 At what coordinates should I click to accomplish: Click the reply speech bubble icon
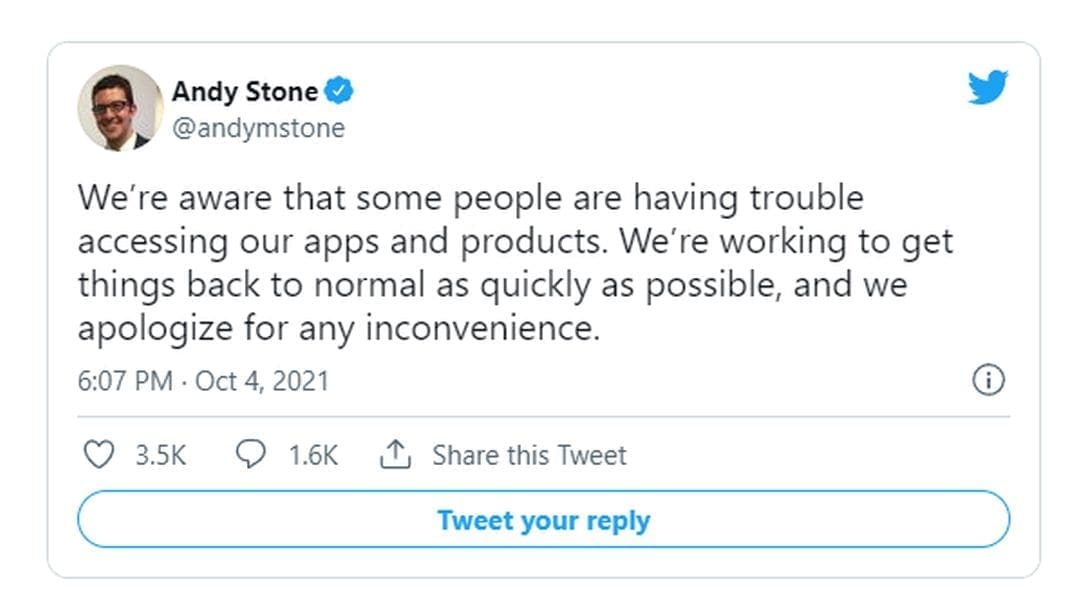click(x=250, y=455)
